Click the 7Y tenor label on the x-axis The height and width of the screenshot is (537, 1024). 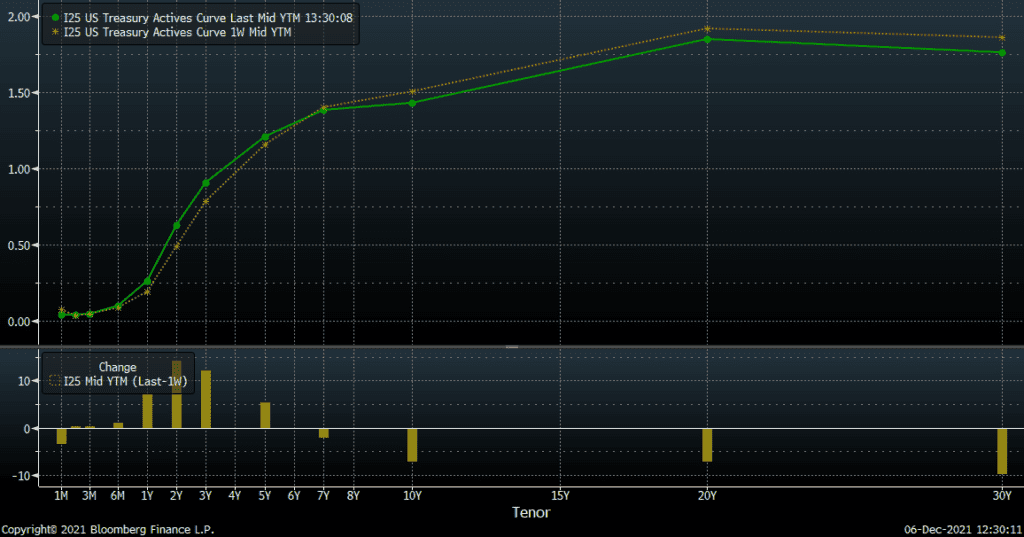[x=323, y=496]
